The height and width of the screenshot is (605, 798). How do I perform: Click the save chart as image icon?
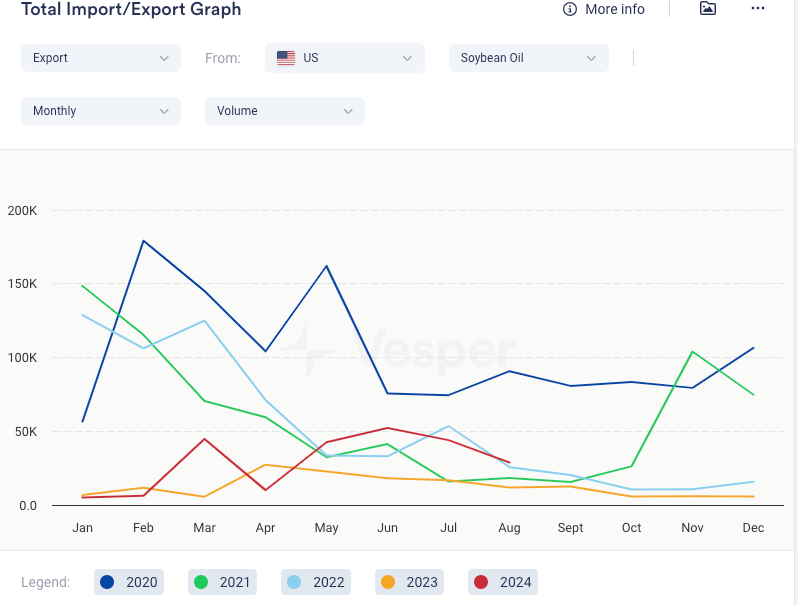708,9
